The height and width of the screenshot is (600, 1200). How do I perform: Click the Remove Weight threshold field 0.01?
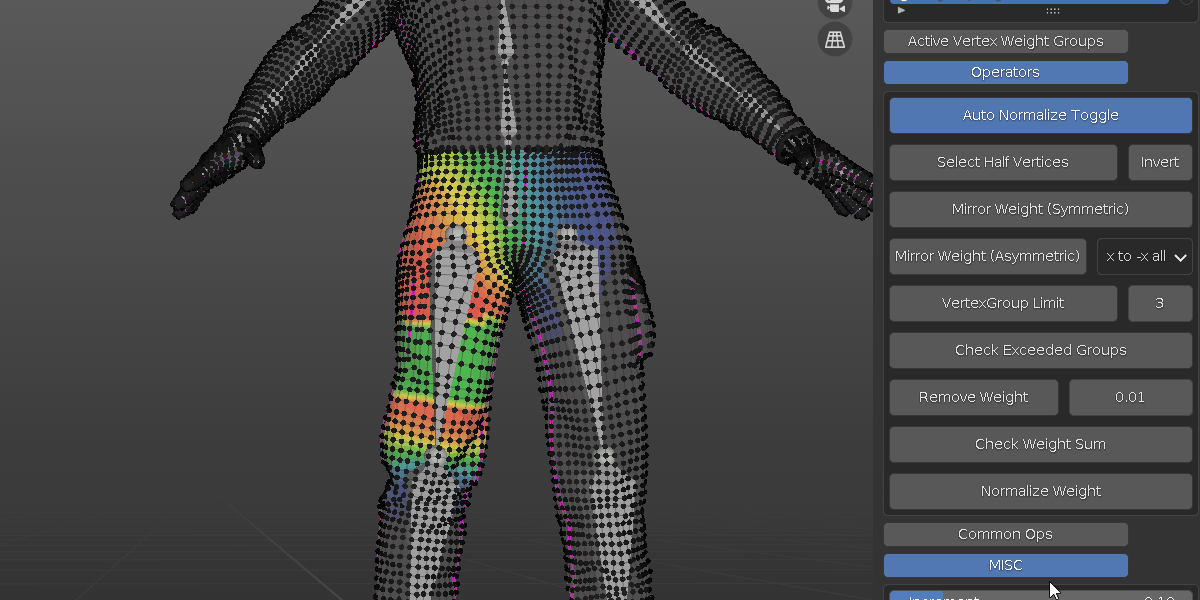click(1131, 397)
